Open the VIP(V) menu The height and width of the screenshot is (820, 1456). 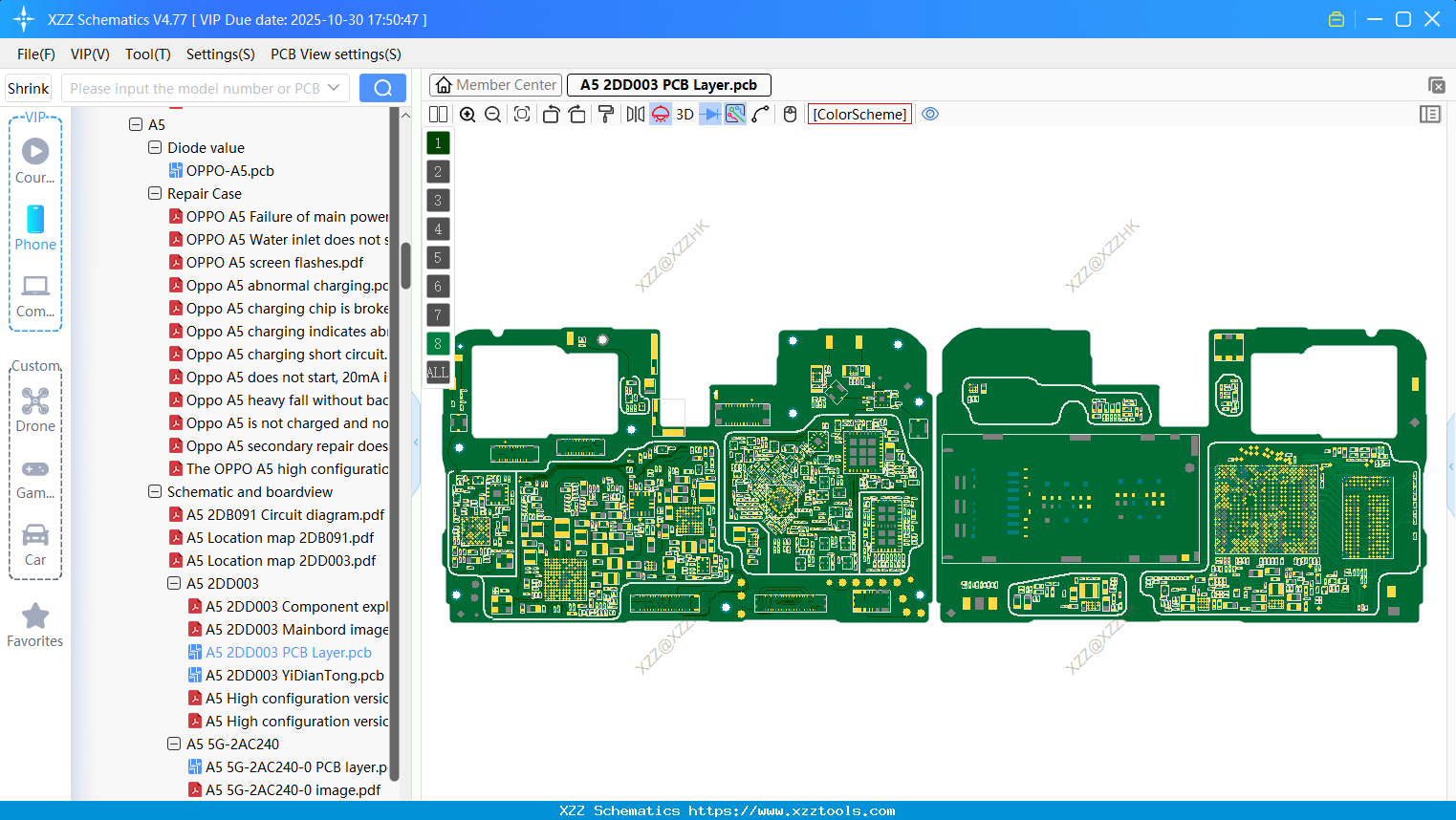tap(90, 54)
